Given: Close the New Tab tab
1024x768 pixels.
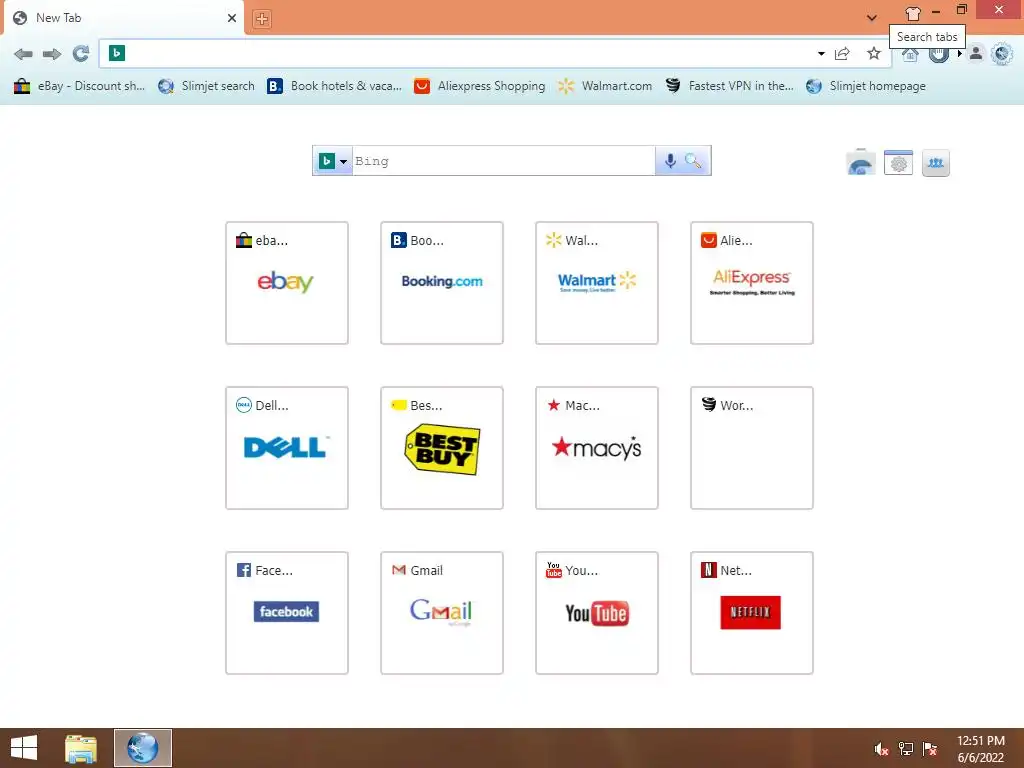Looking at the screenshot, I should pyautogui.click(x=232, y=18).
